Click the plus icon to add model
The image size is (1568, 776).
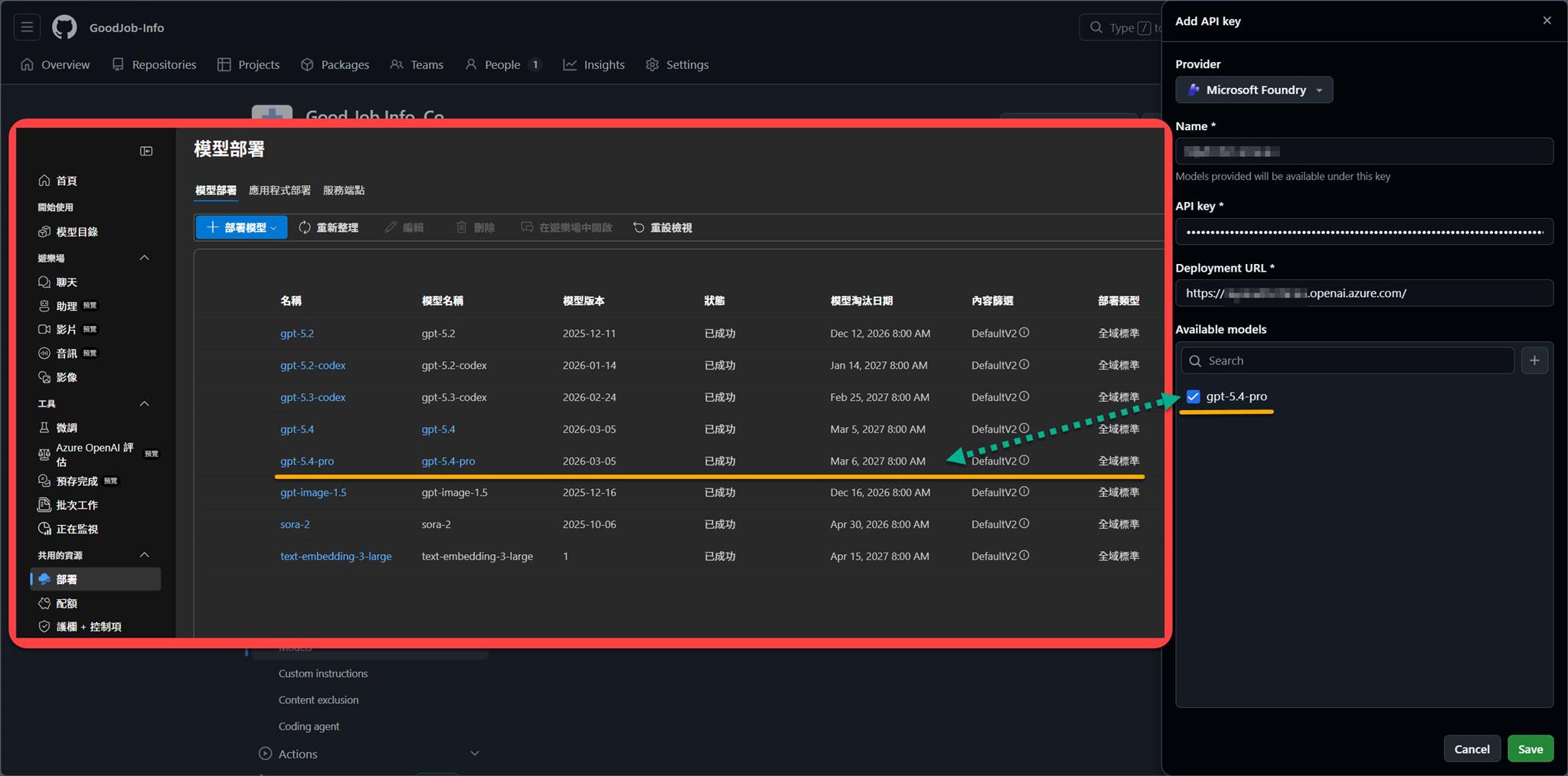pos(1534,360)
